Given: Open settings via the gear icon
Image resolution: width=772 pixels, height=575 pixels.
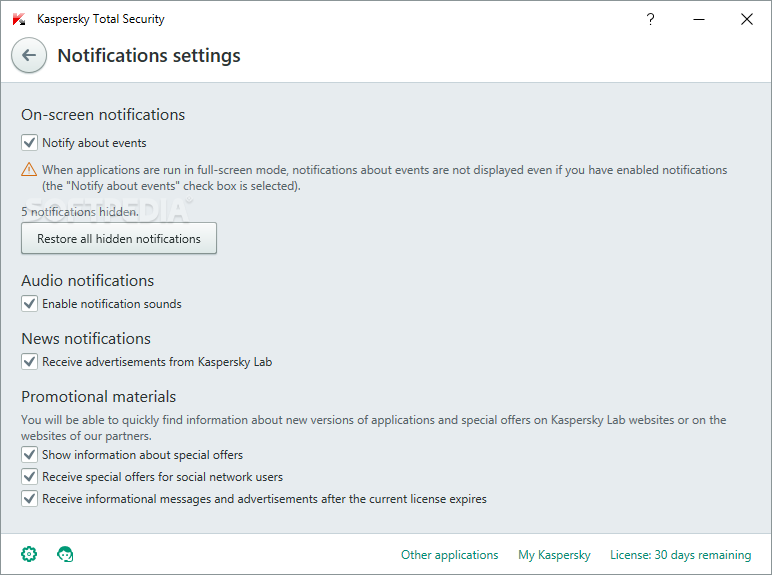Looking at the screenshot, I should click(29, 554).
